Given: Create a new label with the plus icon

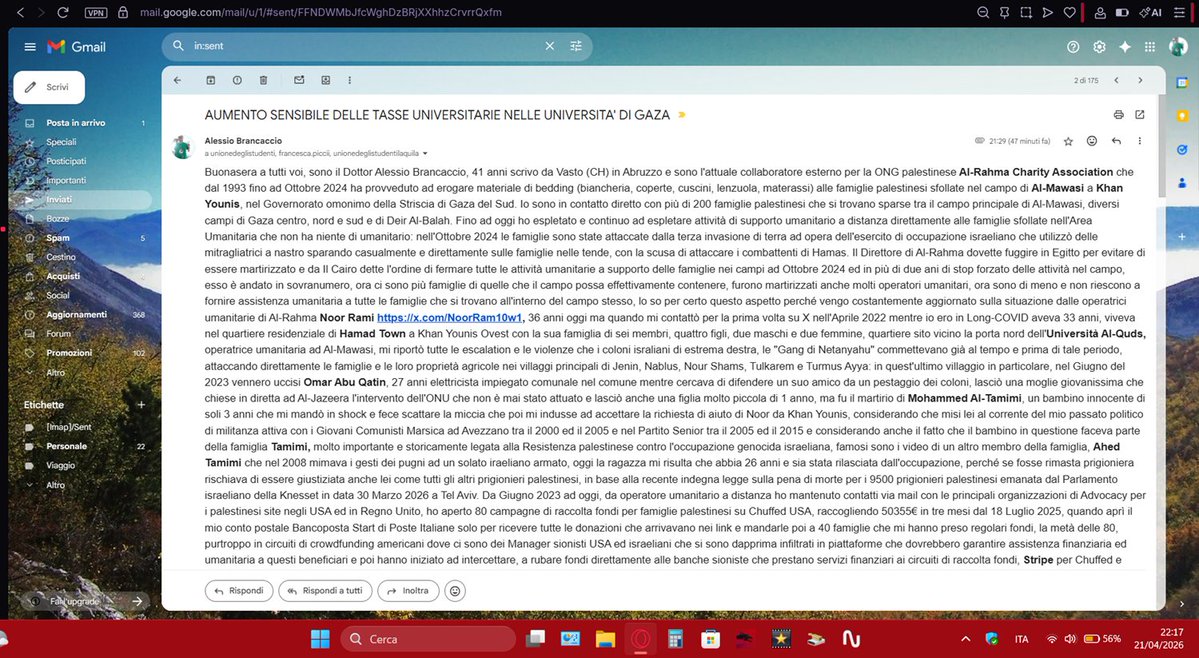Looking at the screenshot, I should tap(141, 405).
